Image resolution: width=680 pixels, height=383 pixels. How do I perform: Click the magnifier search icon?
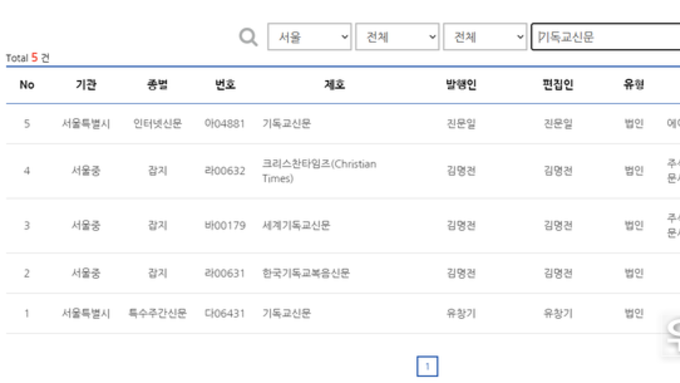248,37
